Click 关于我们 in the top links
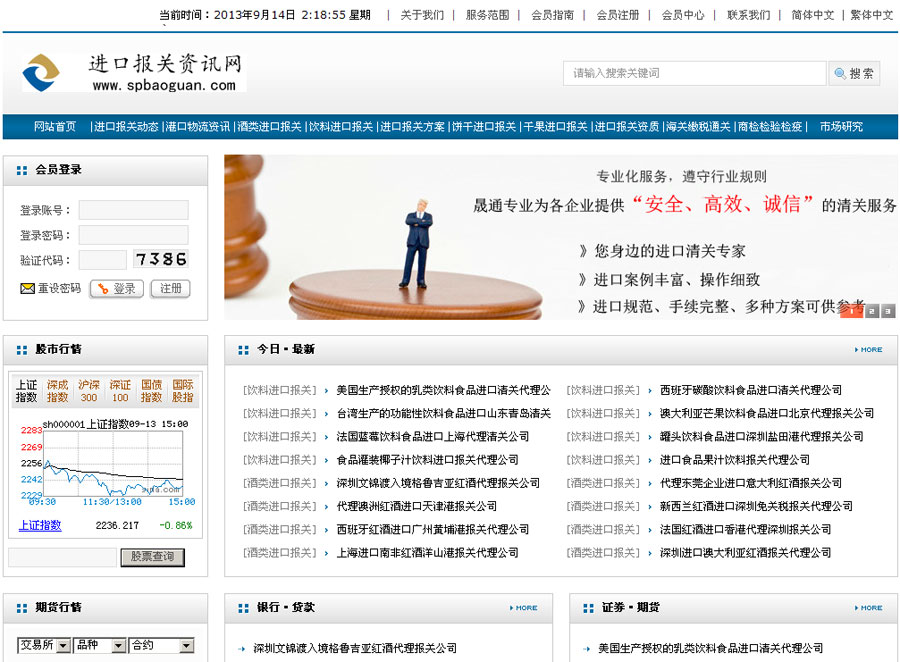The width and height of the screenshot is (900, 662). [x=422, y=15]
